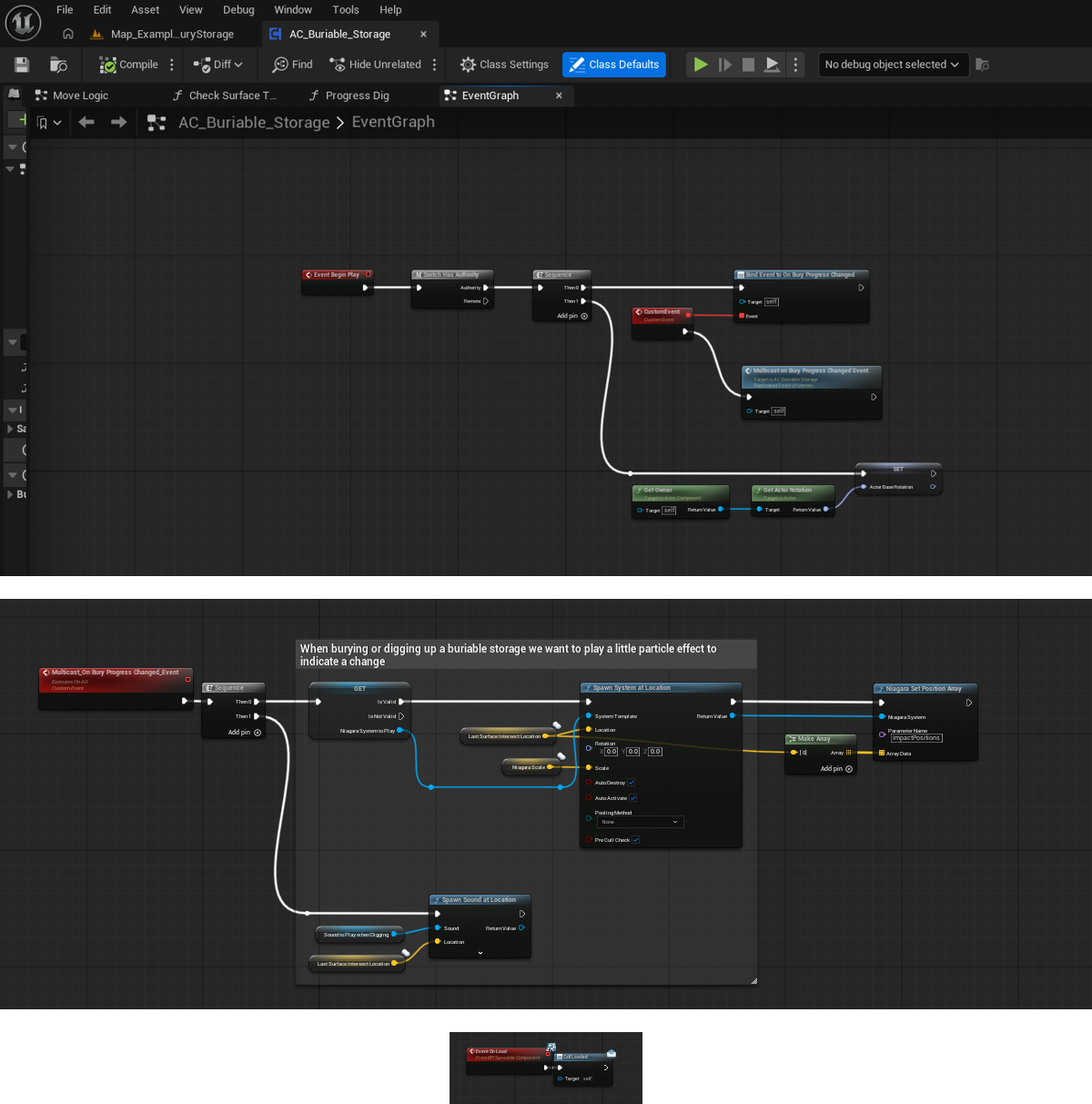Viewport: 1092px width, 1104px height.
Task: Switch to the Progress Dig tab
Action: click(357, 96)
